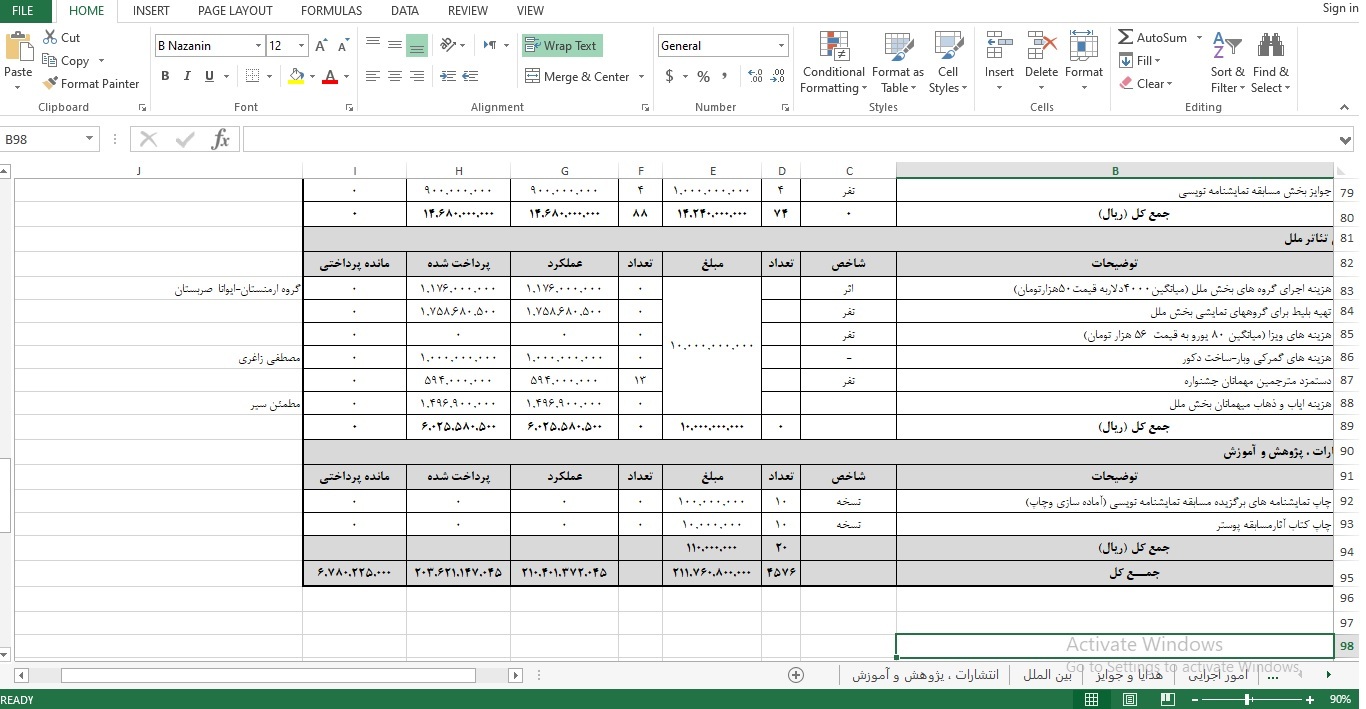Screen dimensions: 1366x709
Task: Open the font size dropdown
Action: 301,46
